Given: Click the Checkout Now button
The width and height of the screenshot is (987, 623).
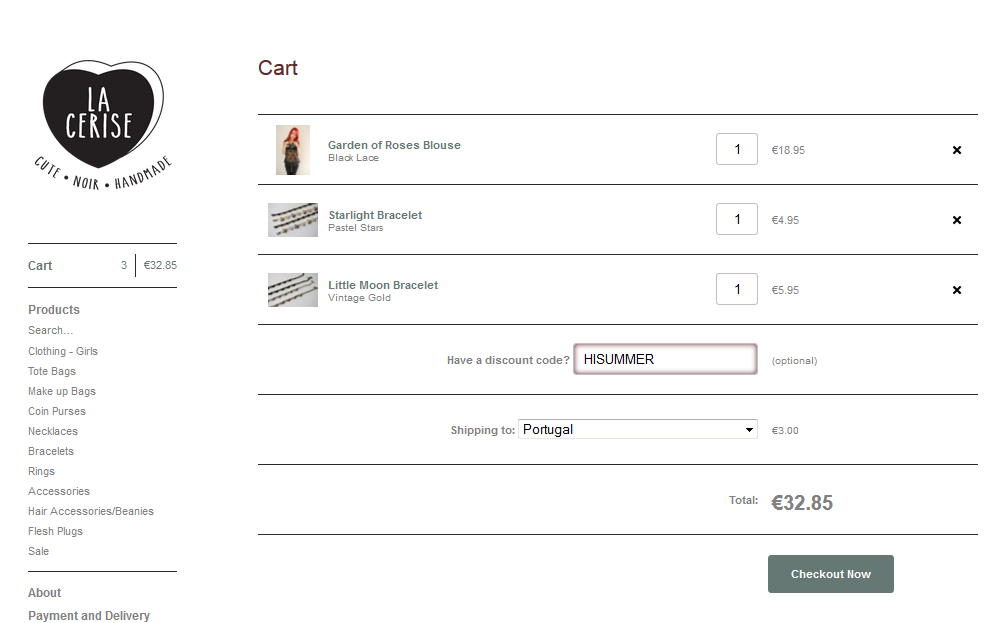Looking at the screenshot, I should point(830,574).
